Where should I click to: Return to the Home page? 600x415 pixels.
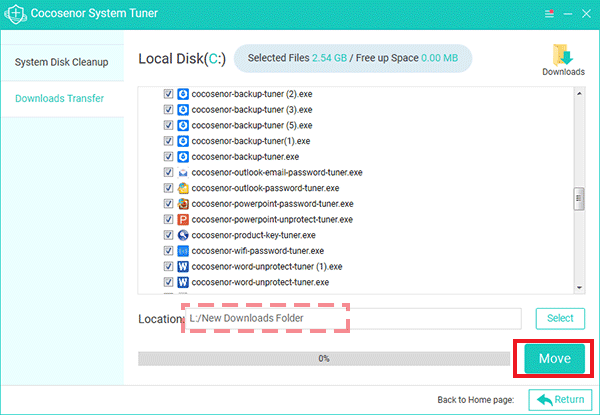click(560, 400)
